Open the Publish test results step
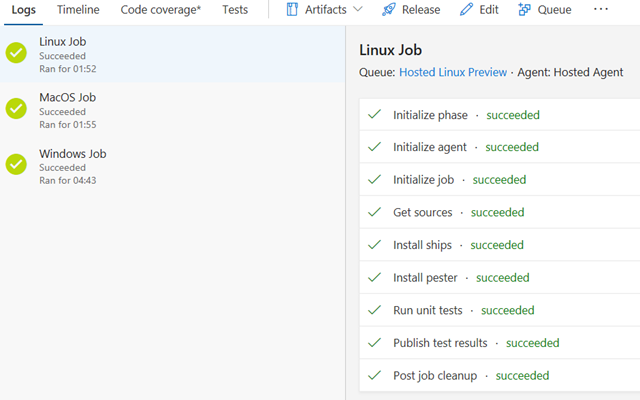 pyautogui.click(x=440, y=343)
